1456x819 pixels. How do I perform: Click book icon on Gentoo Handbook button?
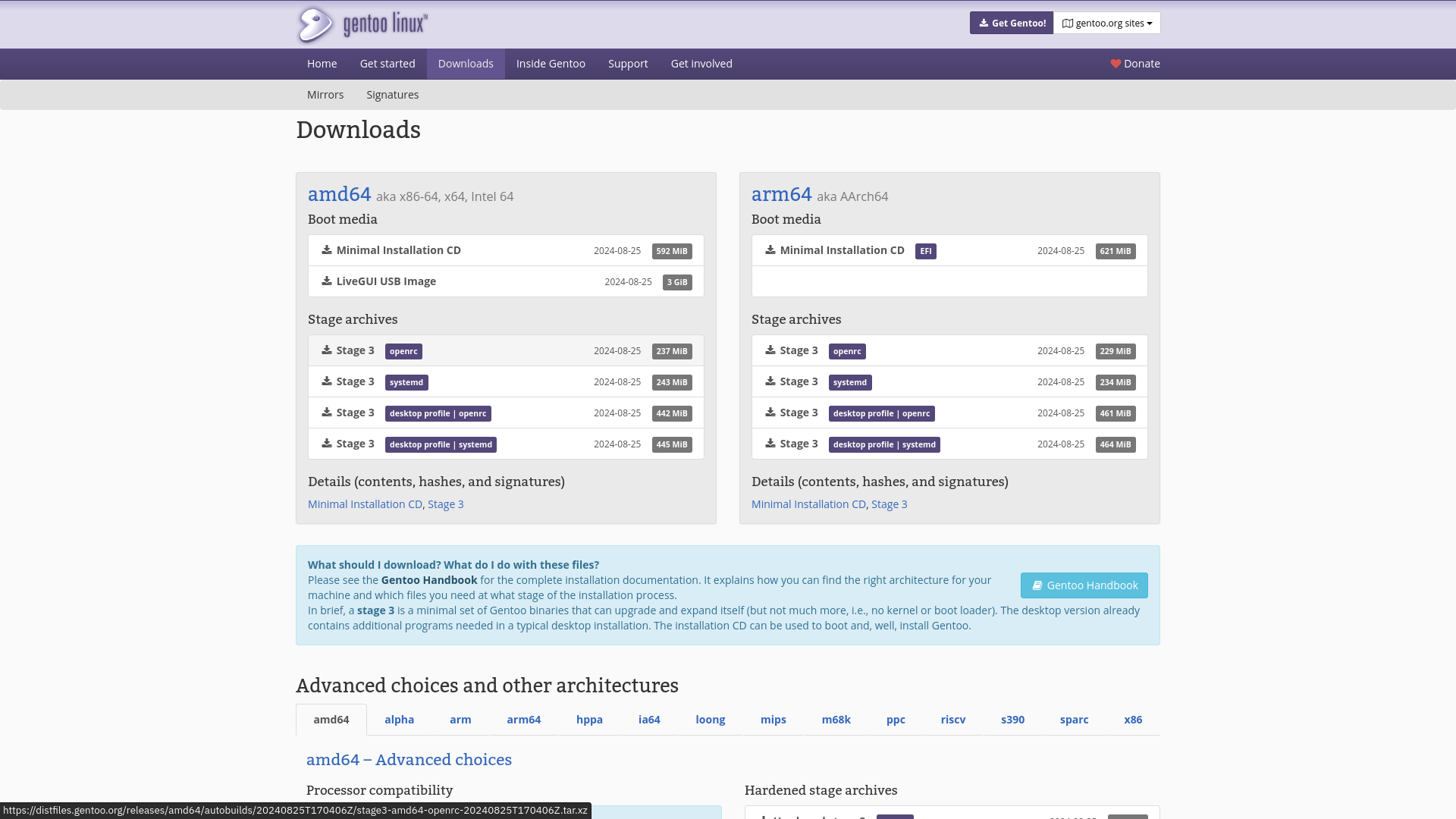pyautogui.click(x=1037, y=585)
